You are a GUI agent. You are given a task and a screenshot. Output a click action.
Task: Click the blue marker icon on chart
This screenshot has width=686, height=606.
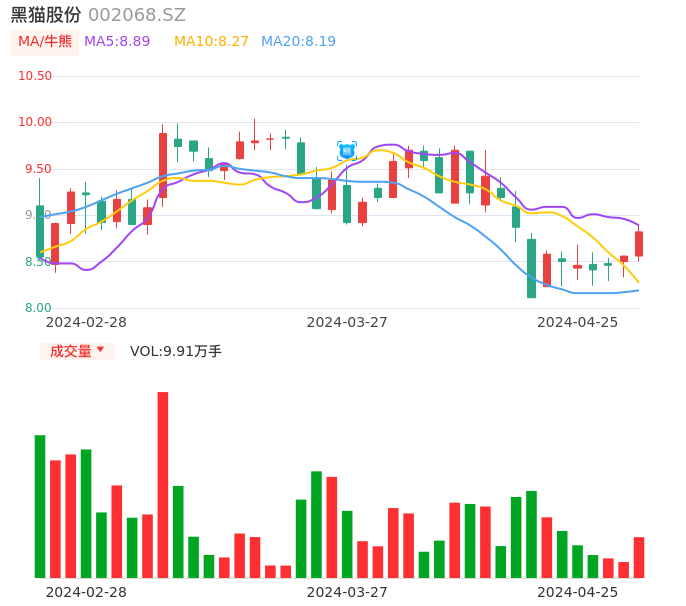pos(347,151)
